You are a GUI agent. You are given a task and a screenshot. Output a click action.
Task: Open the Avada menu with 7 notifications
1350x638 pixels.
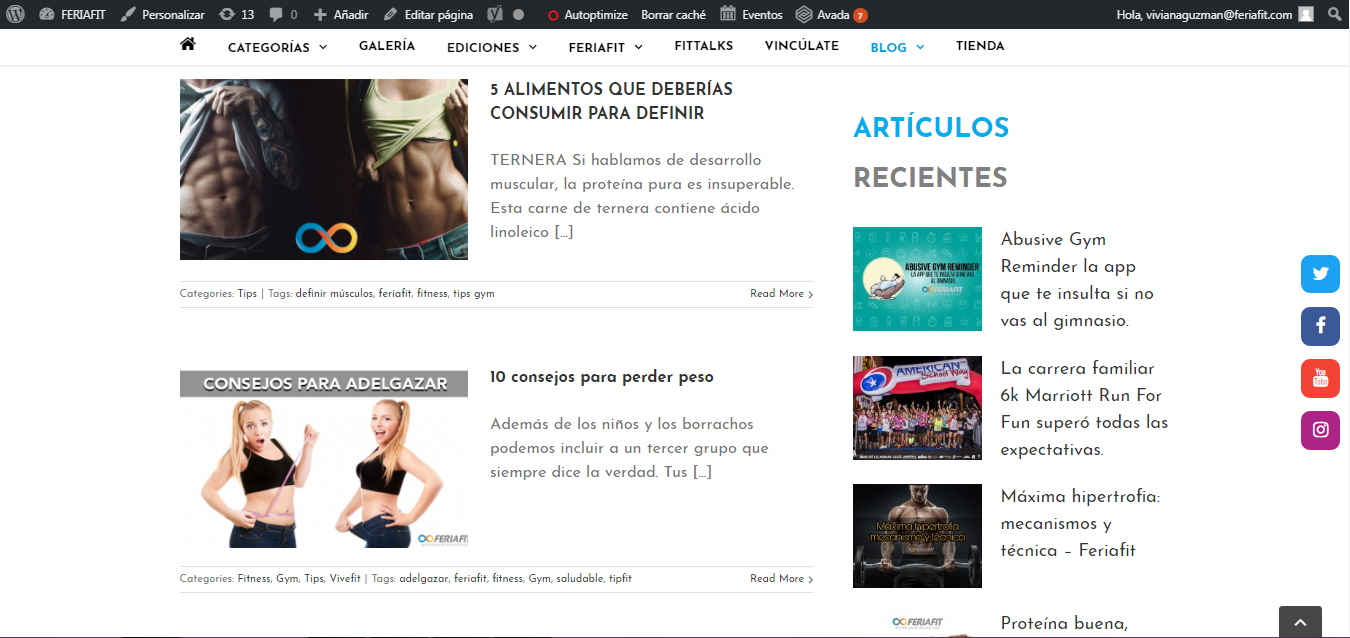point(831,15)
